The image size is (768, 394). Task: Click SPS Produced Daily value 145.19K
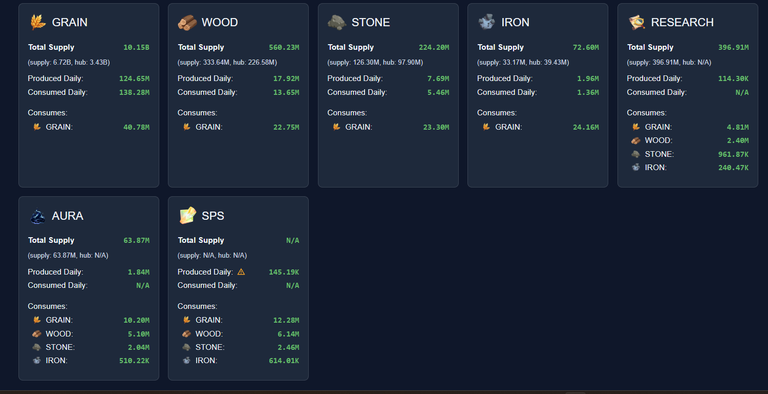pos(284,272)
